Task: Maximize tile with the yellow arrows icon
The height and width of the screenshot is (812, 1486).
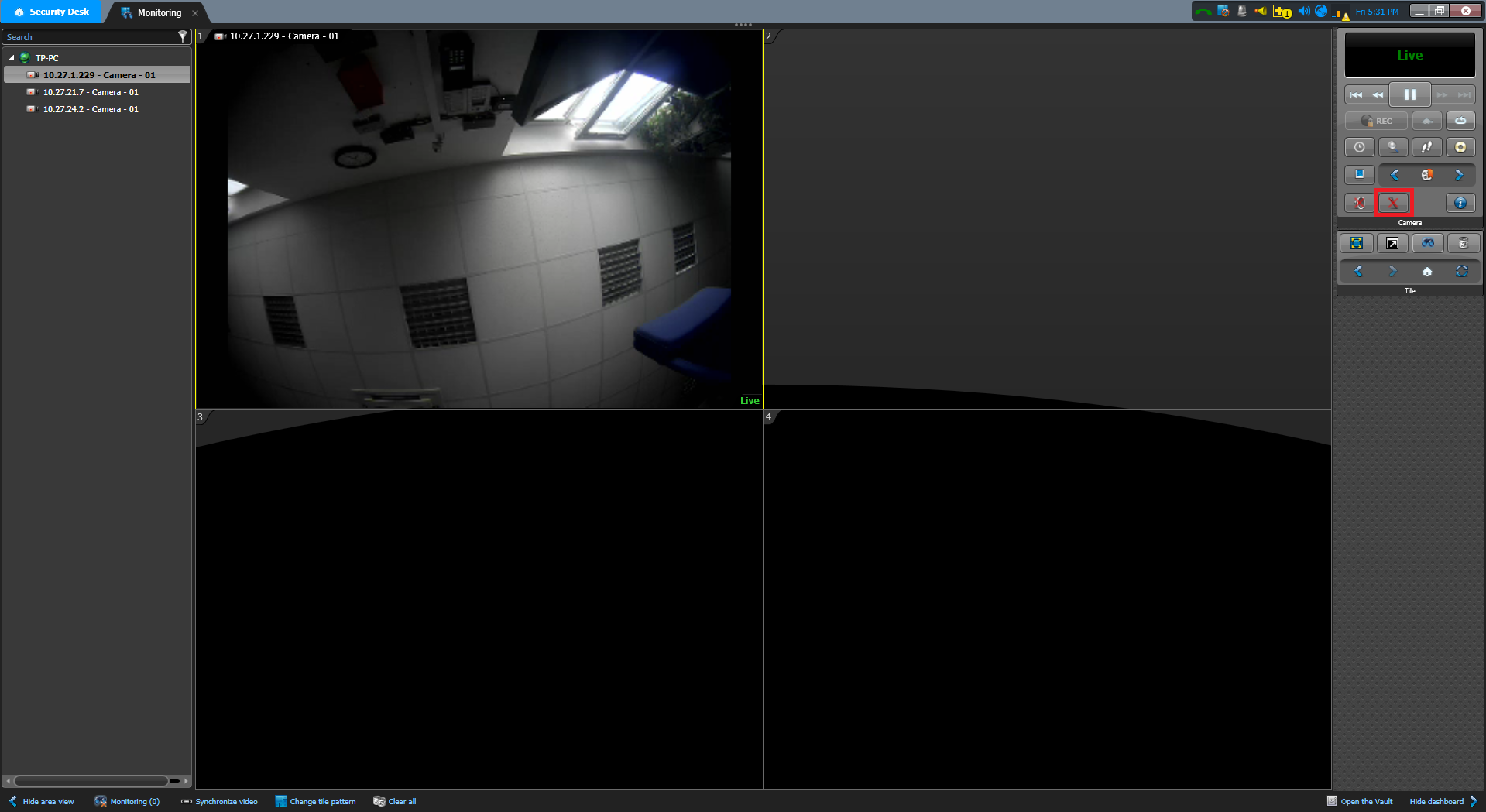Action: point(1356,243)
